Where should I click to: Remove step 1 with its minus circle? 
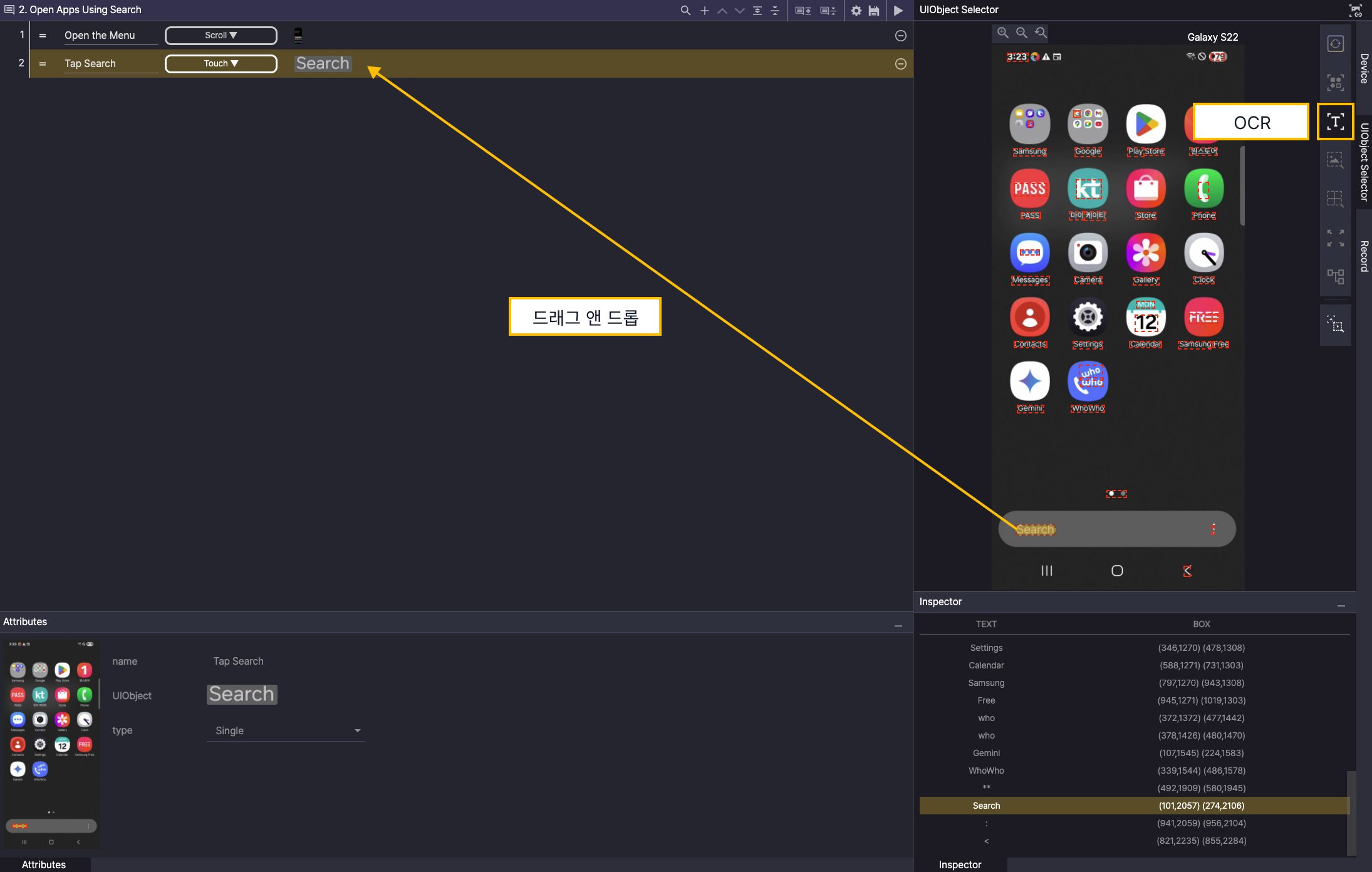tap(900, 36)
